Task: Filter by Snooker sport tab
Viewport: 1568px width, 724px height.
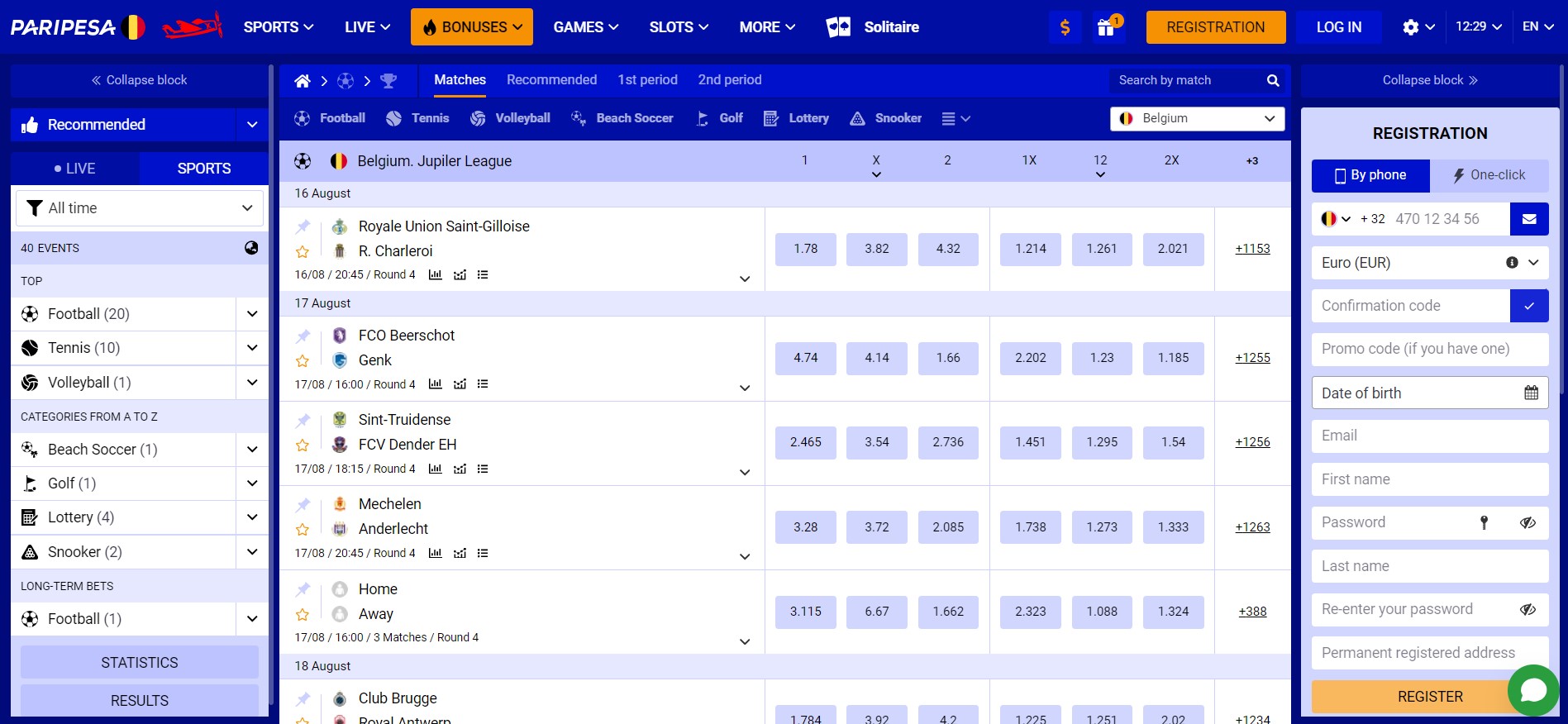Action: 886,118
